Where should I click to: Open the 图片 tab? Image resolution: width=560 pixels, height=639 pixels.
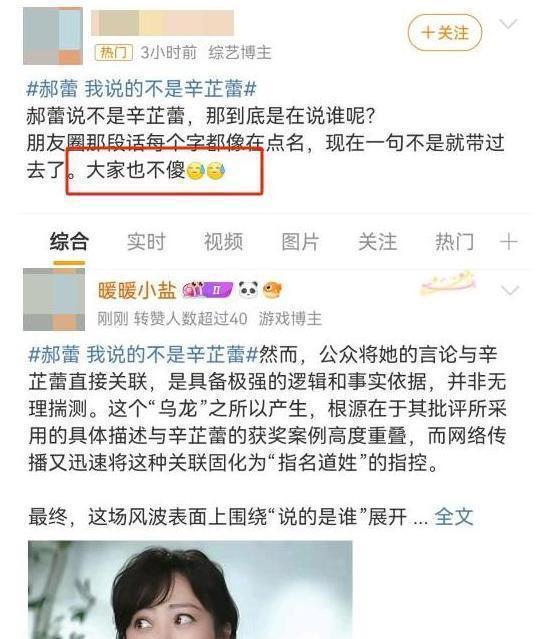click(300, 242)
